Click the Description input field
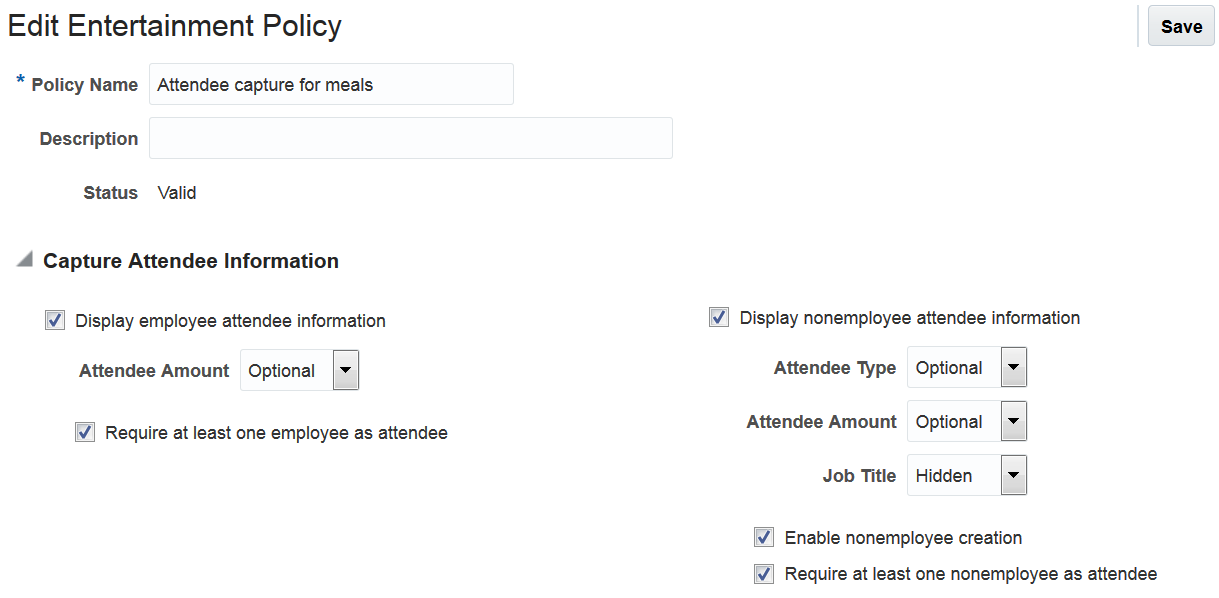1219x598 pixels. (410, 139)
